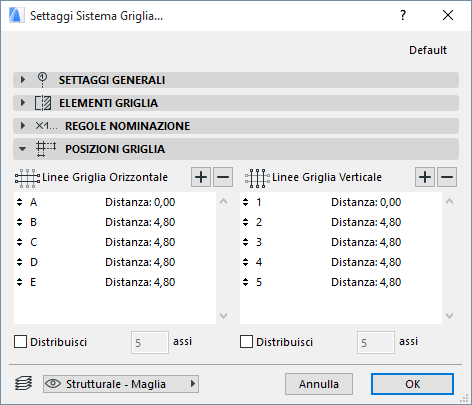Click the ArchiCAD icon in the title bar
The image size is (472, 405).
click(x=17, y=15)
